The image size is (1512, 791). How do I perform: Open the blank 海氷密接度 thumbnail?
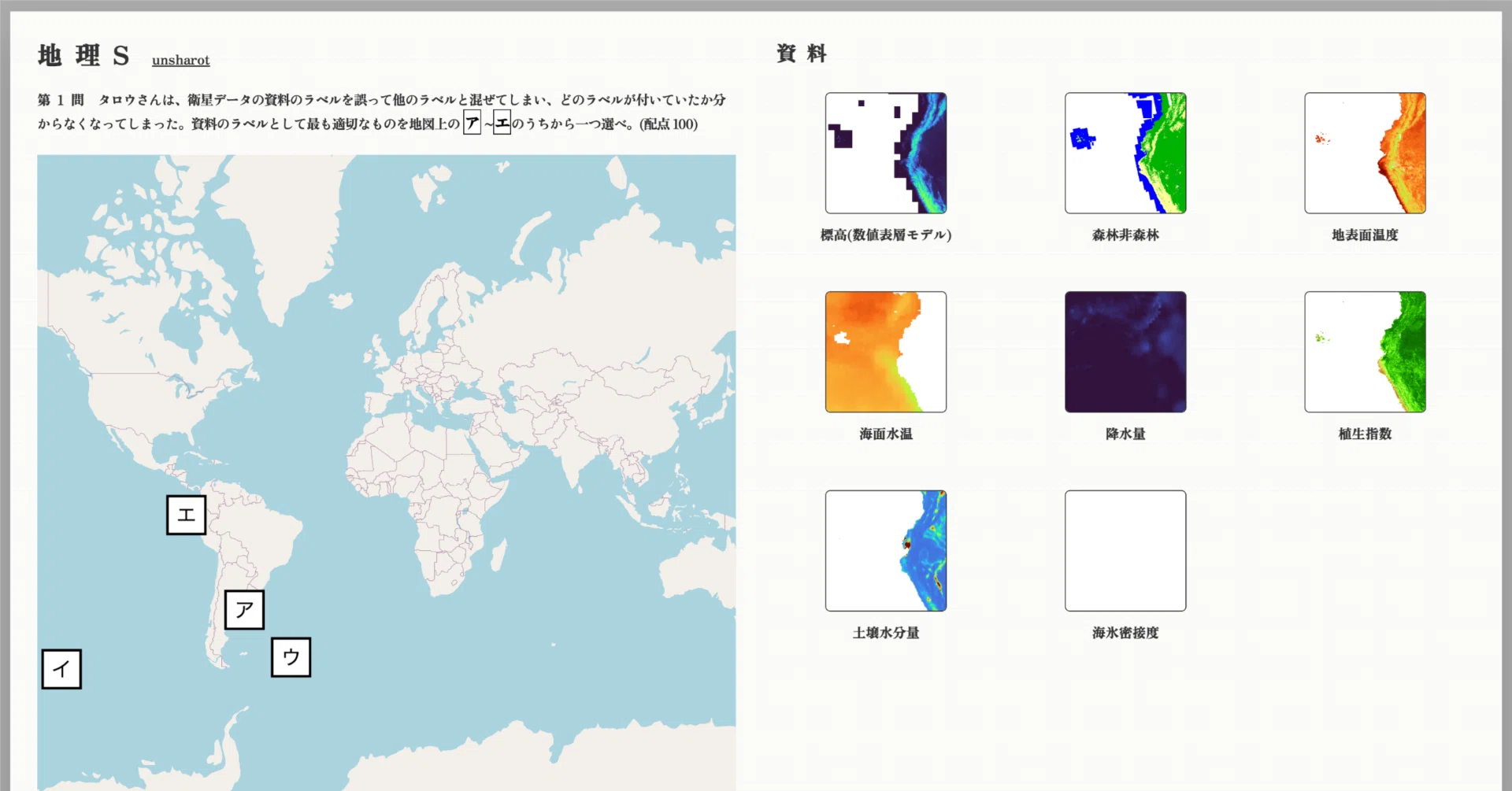[x=1125, y=551]
